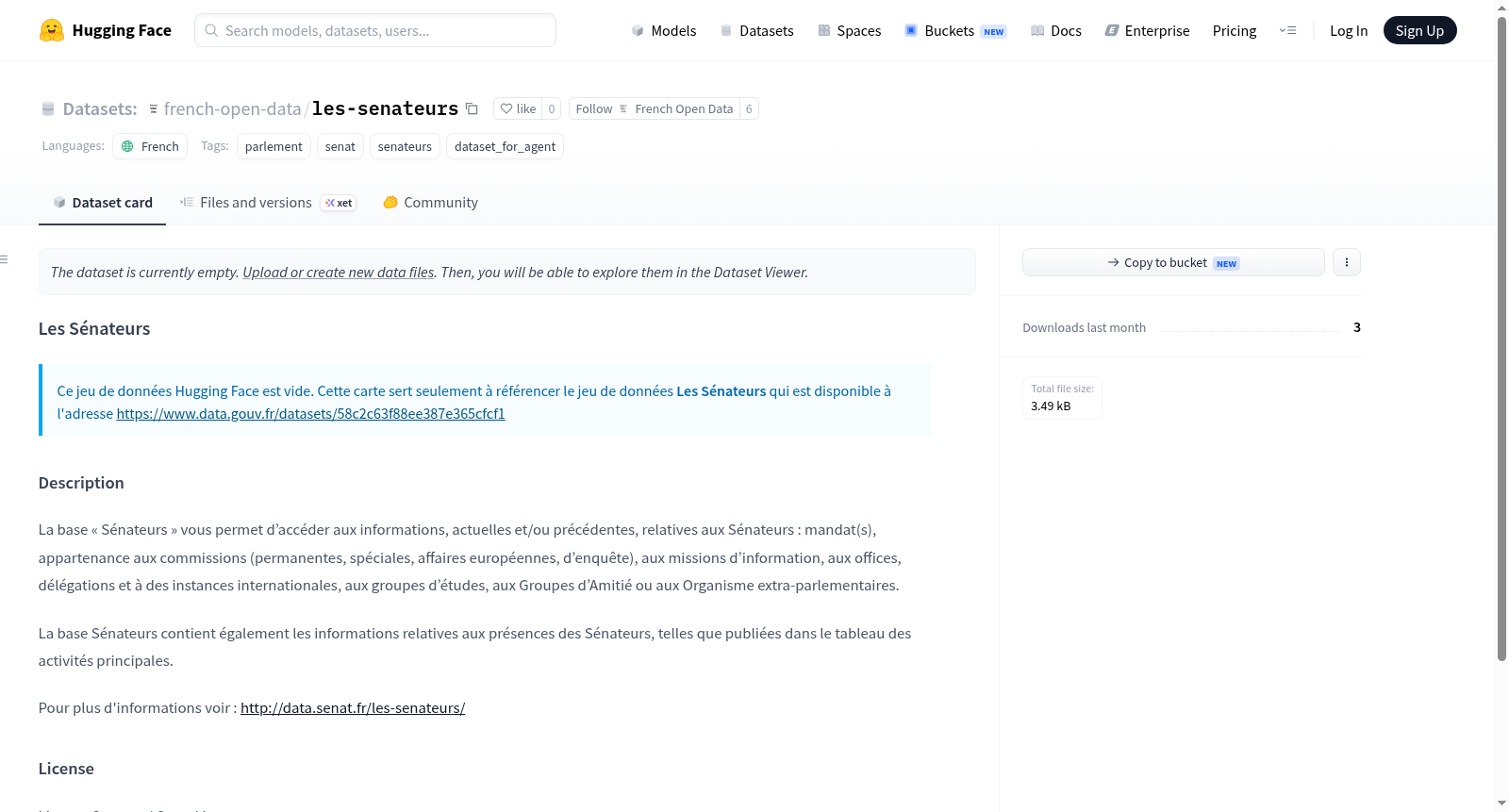Focus the search models input field
This screenshot has width=1509, height=812.
click(375, 30)
